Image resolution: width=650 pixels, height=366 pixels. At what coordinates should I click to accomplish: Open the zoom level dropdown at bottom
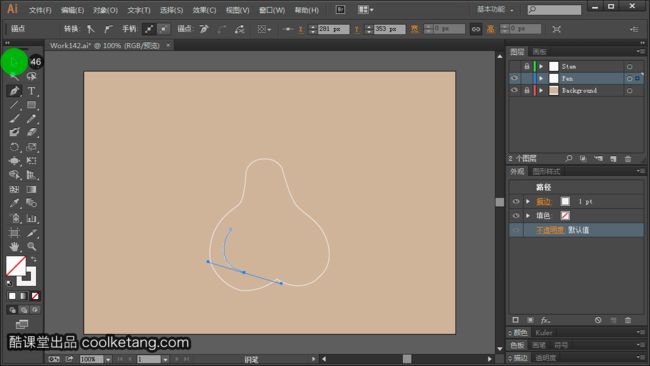pos(108,359)
